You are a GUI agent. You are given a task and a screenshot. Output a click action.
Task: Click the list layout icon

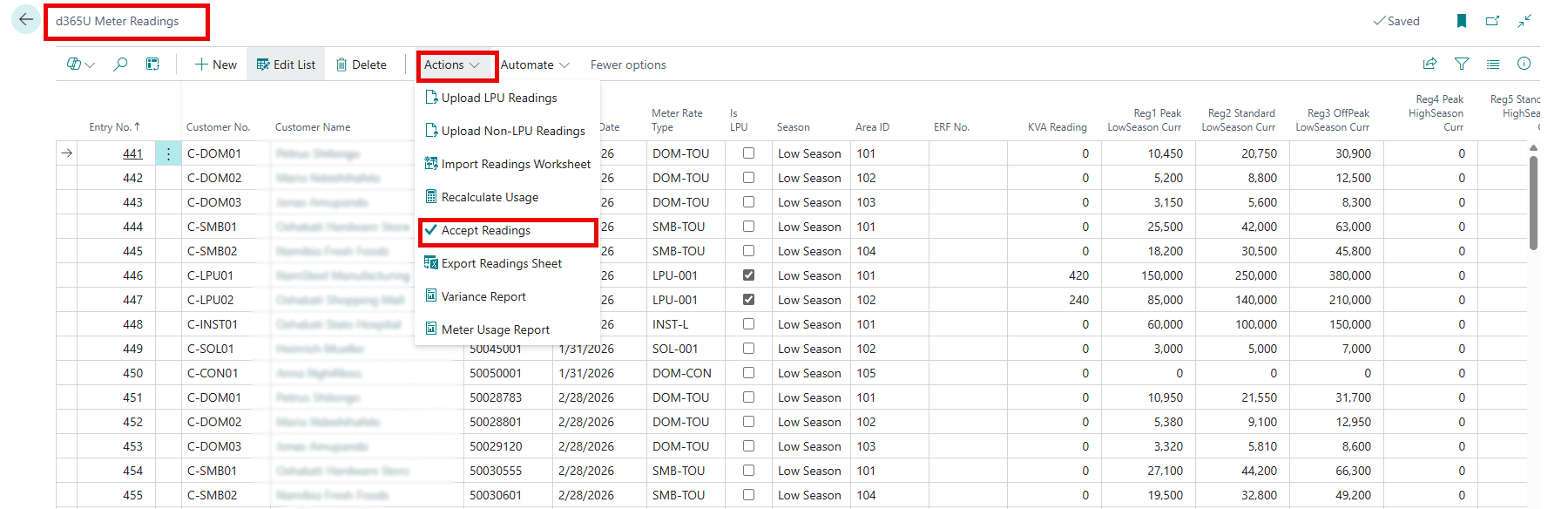pyautogui.click(x=1493, y=64)
